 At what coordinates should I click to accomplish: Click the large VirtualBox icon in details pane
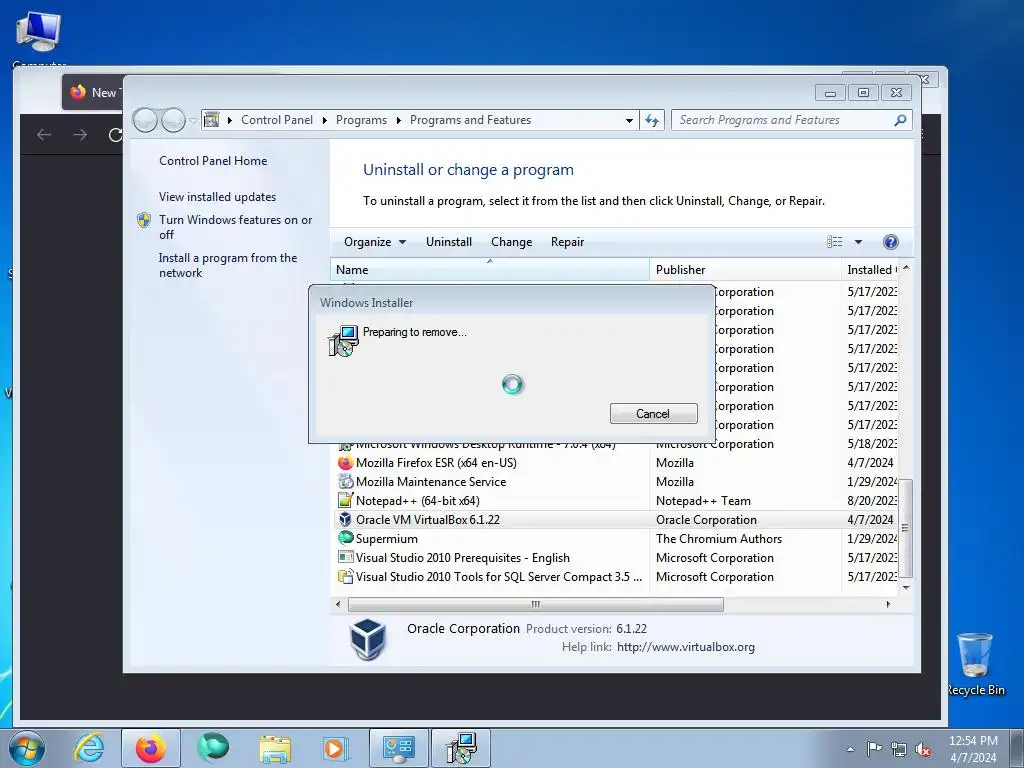click(368, 639)
